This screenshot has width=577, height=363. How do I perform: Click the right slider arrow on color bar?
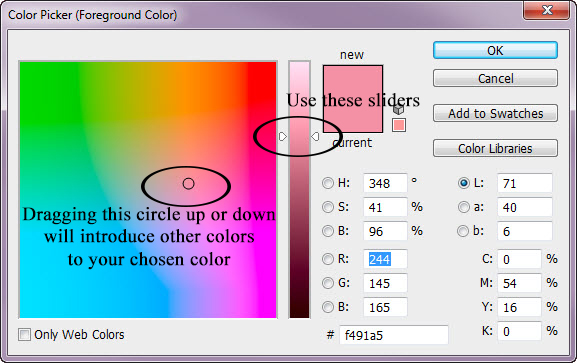(x=315, y=137)
